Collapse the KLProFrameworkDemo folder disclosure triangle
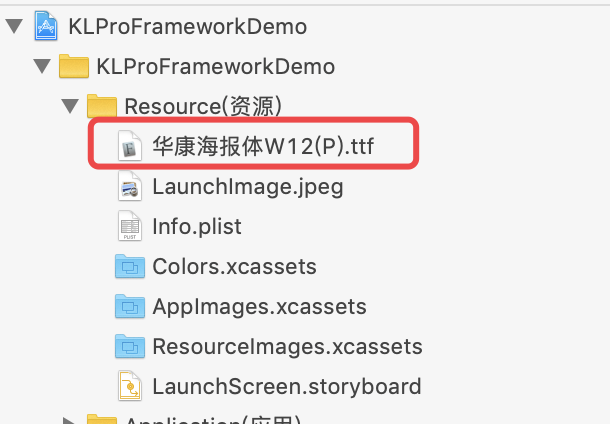This screenshot has width=610, height=424. pyautogui.click(x=42, y=66)
